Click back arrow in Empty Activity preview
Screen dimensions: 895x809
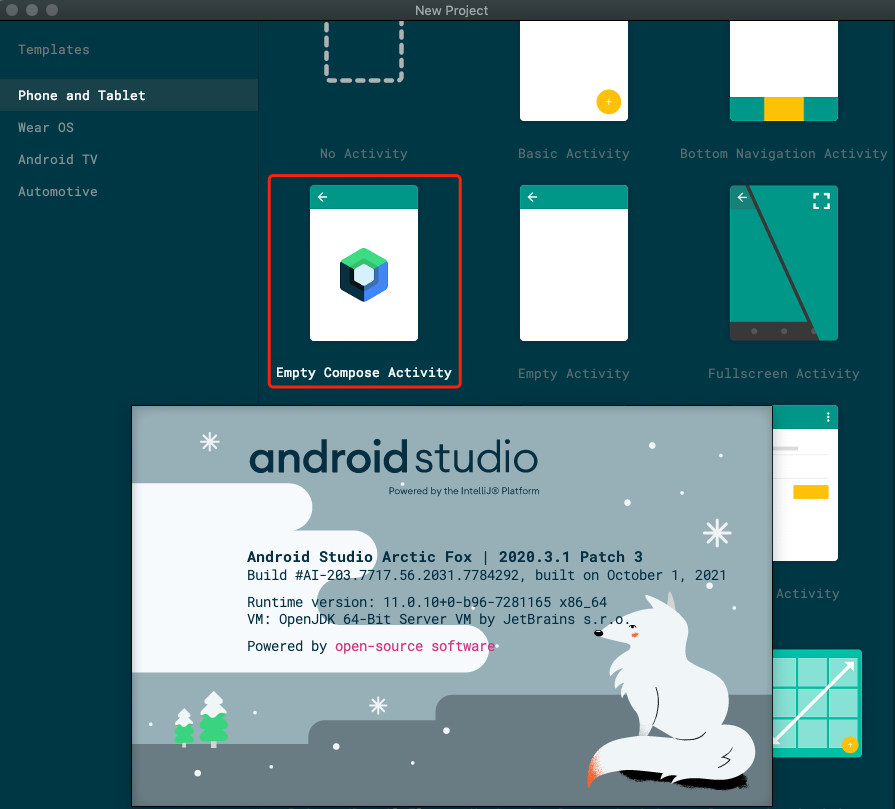tap(533, 197)
